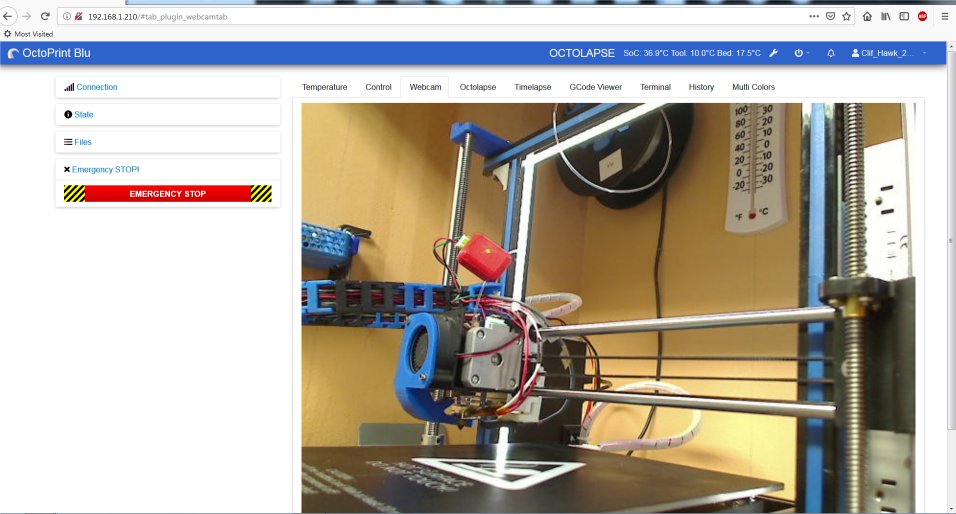
Task: Expand the Connection sidebar panel
Action: click(x=96, y=87)
